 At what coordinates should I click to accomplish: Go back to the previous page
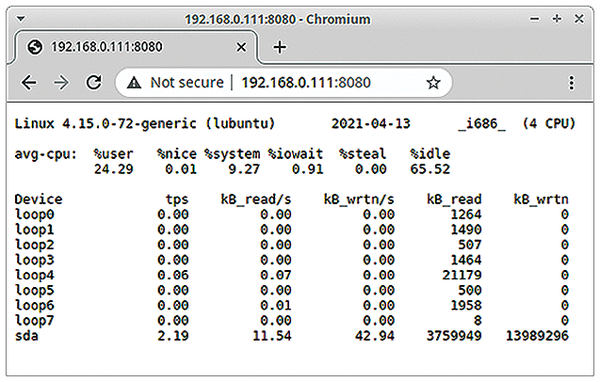coord(29,82)
